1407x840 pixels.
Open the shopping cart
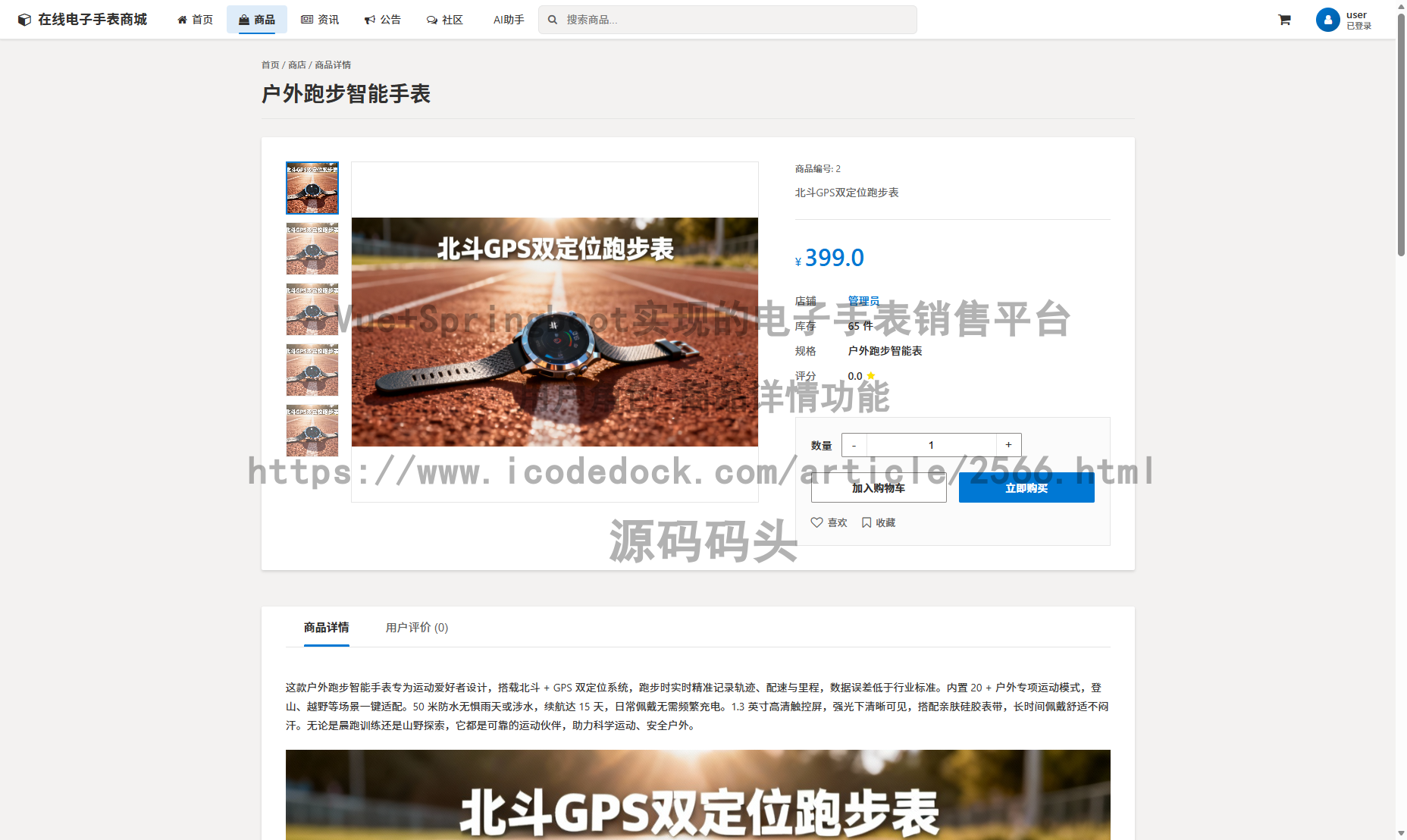1284,20
